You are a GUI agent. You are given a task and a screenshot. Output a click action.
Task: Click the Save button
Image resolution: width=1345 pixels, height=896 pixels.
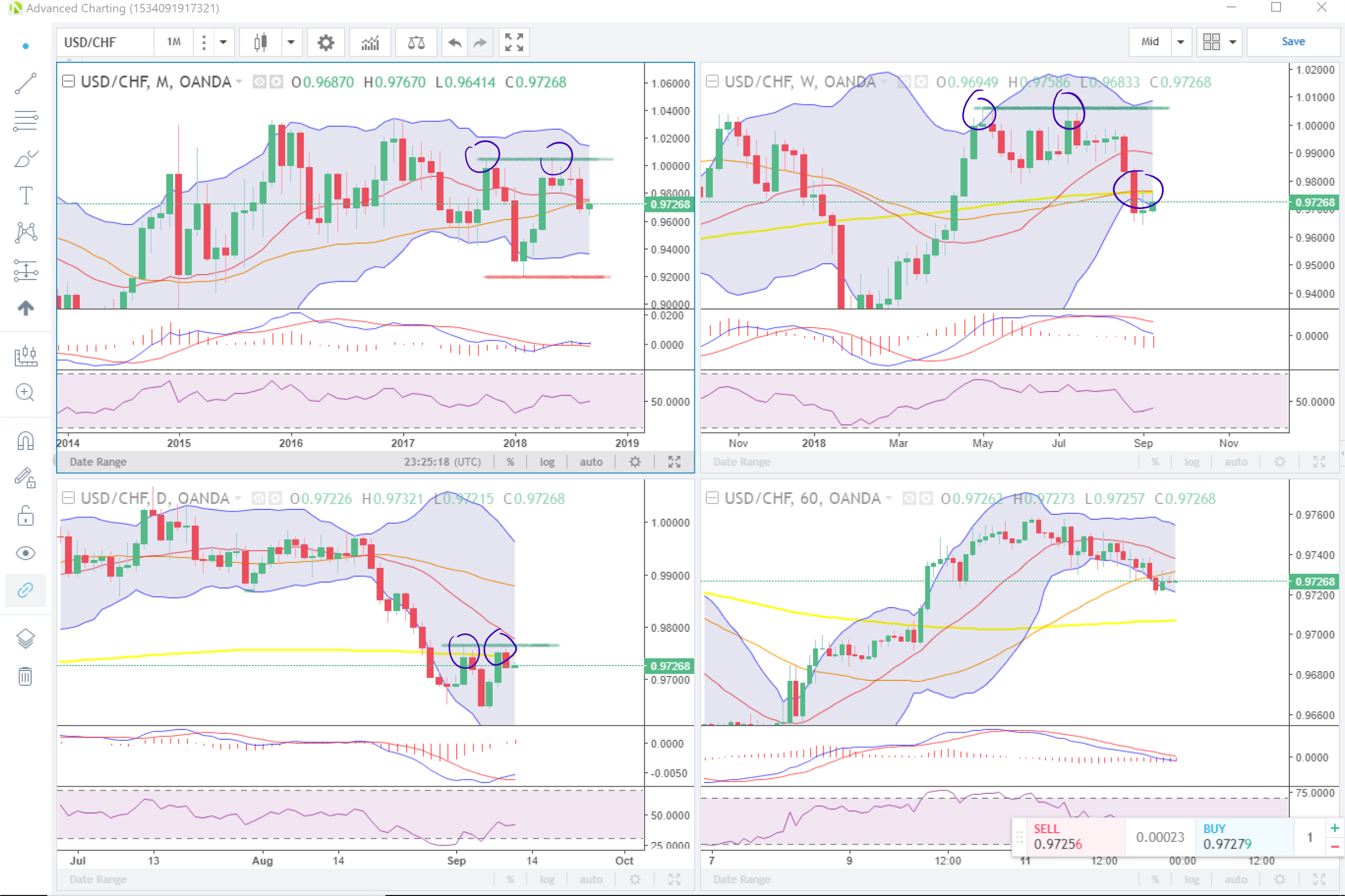1293,41
